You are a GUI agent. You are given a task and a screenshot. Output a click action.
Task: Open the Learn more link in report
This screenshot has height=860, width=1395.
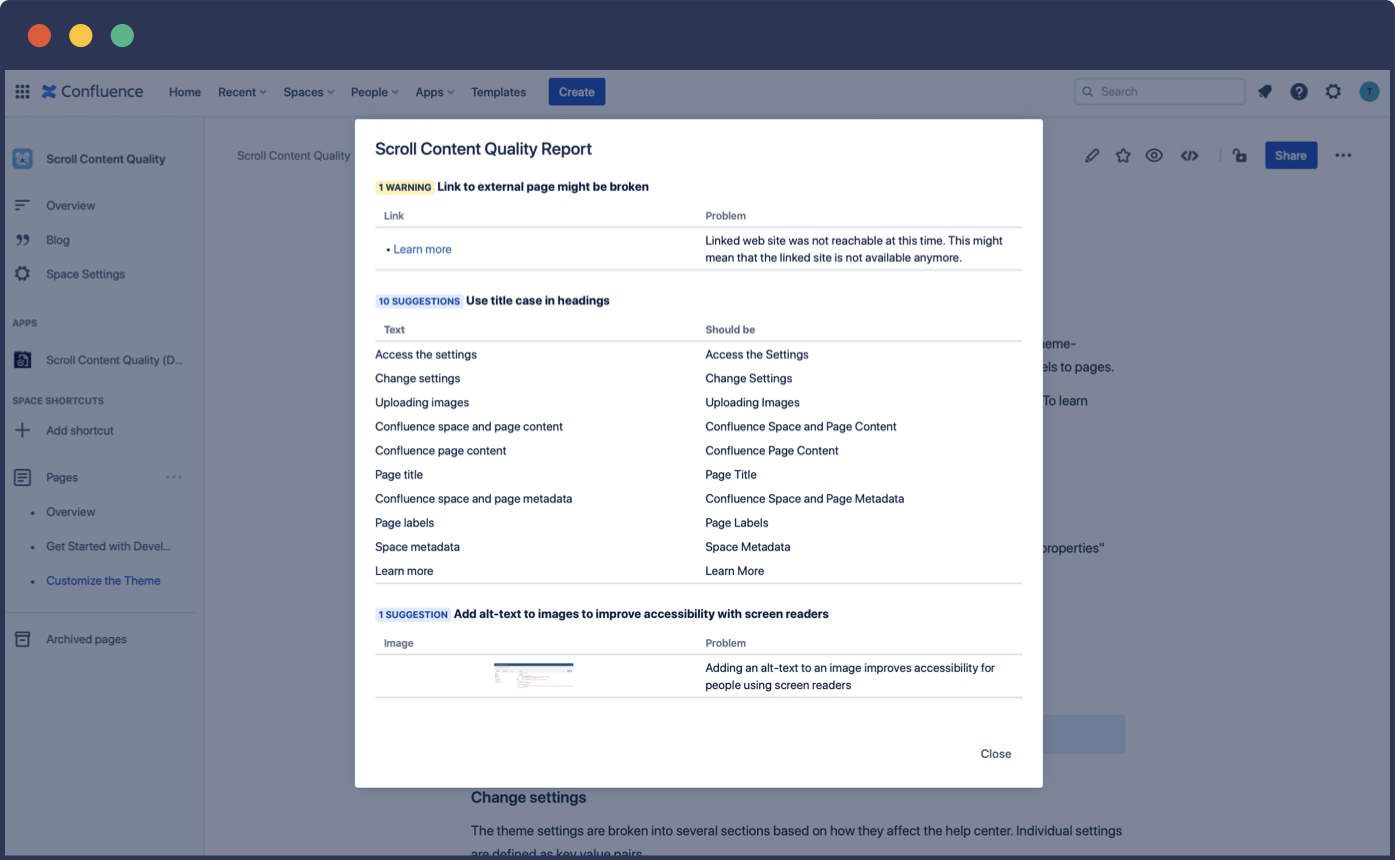click(422, 249)
